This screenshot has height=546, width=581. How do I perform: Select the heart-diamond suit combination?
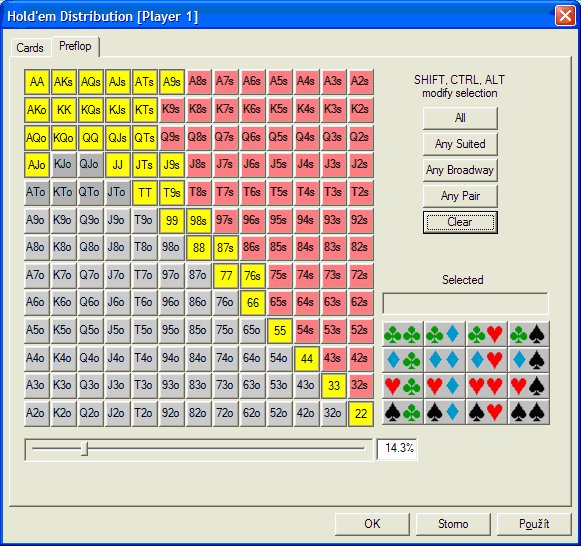[444, 386]
